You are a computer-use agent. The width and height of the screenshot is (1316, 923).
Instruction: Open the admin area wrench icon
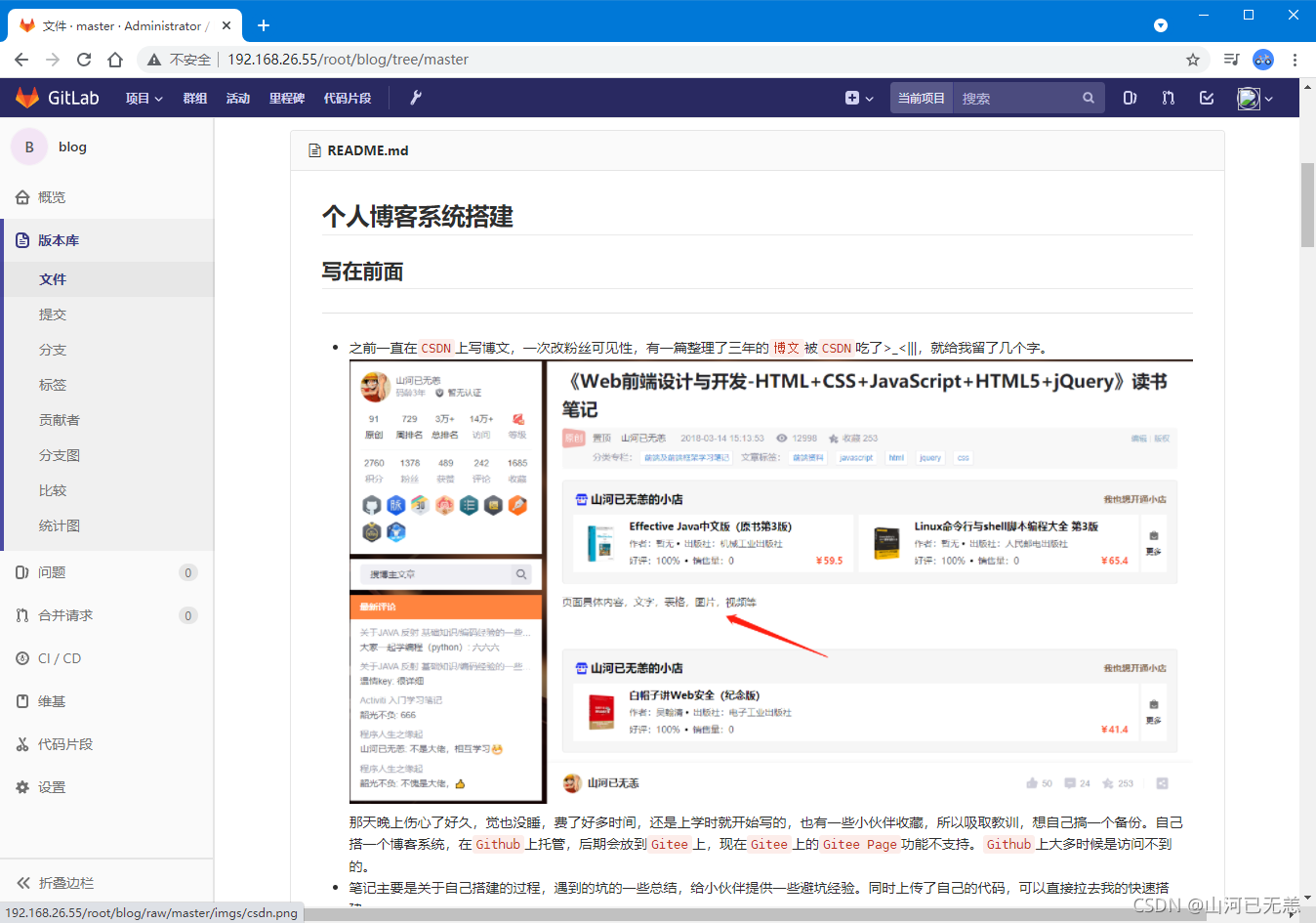pos(416,98)
